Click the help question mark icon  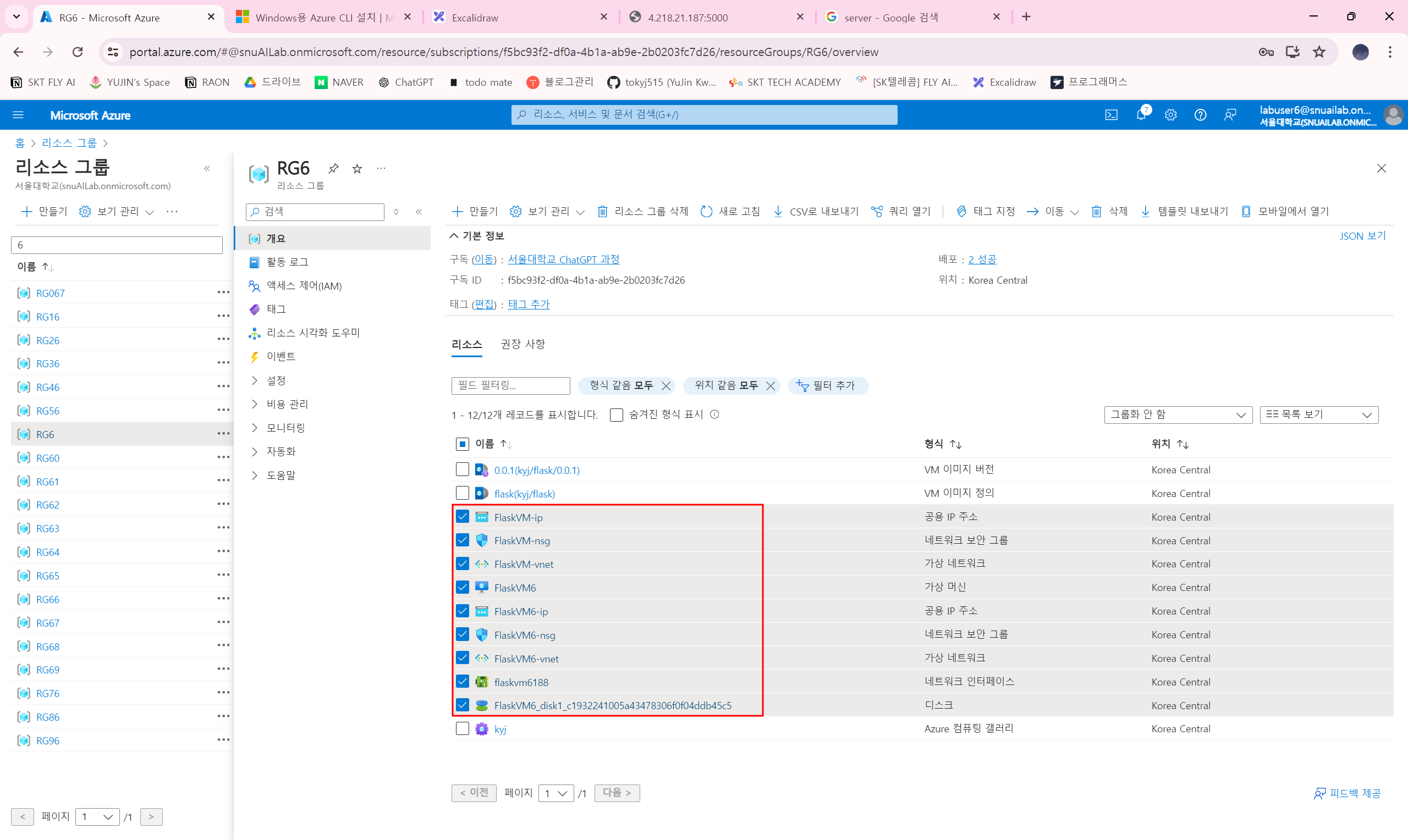tap(1200, 115)
